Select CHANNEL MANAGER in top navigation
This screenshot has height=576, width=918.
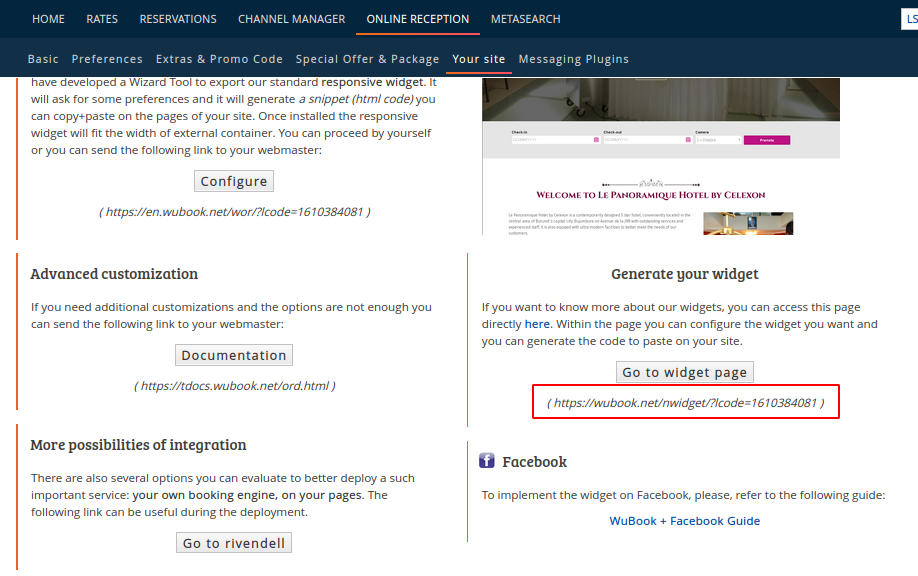(x=292, y=19)
